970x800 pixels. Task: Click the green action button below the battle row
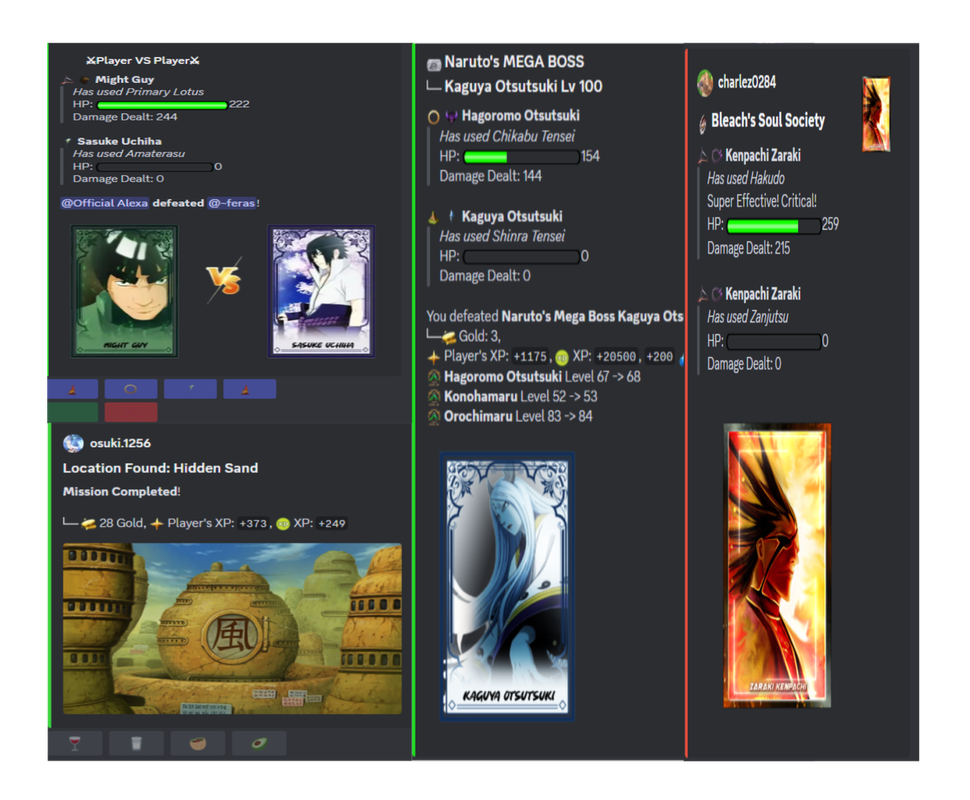(72, 410)
